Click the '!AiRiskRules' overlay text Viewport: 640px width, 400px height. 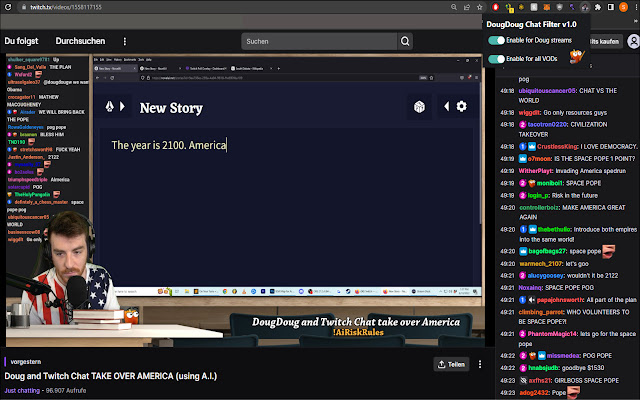pyautogui.click(x=358, y=332)
